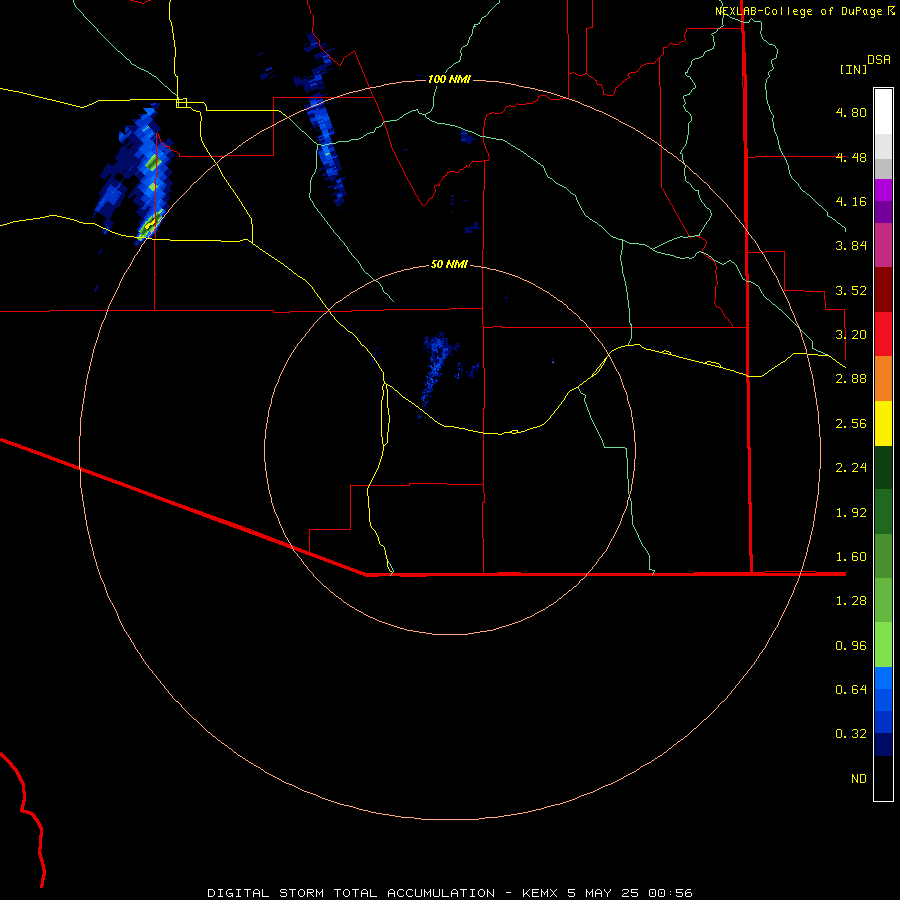Click the yellow legend swatch
This screenshot has width=900, height=900.
[883, 423]
